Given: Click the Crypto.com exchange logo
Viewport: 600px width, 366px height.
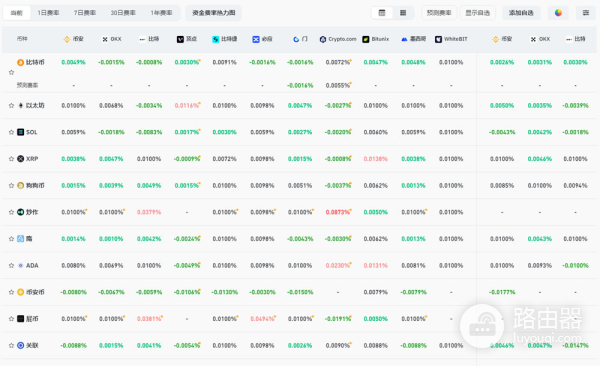Looking at the screenshot, I should coord(323,39).
